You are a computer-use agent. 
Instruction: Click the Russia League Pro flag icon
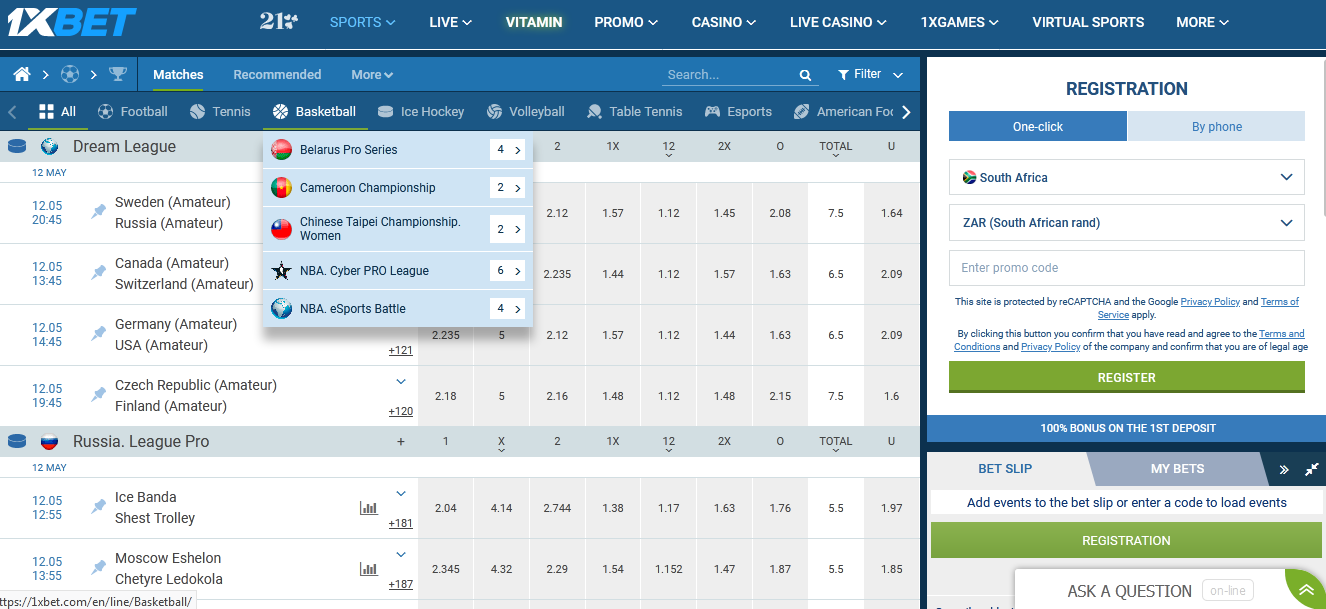pyautogui.click(x=49, y=441)
